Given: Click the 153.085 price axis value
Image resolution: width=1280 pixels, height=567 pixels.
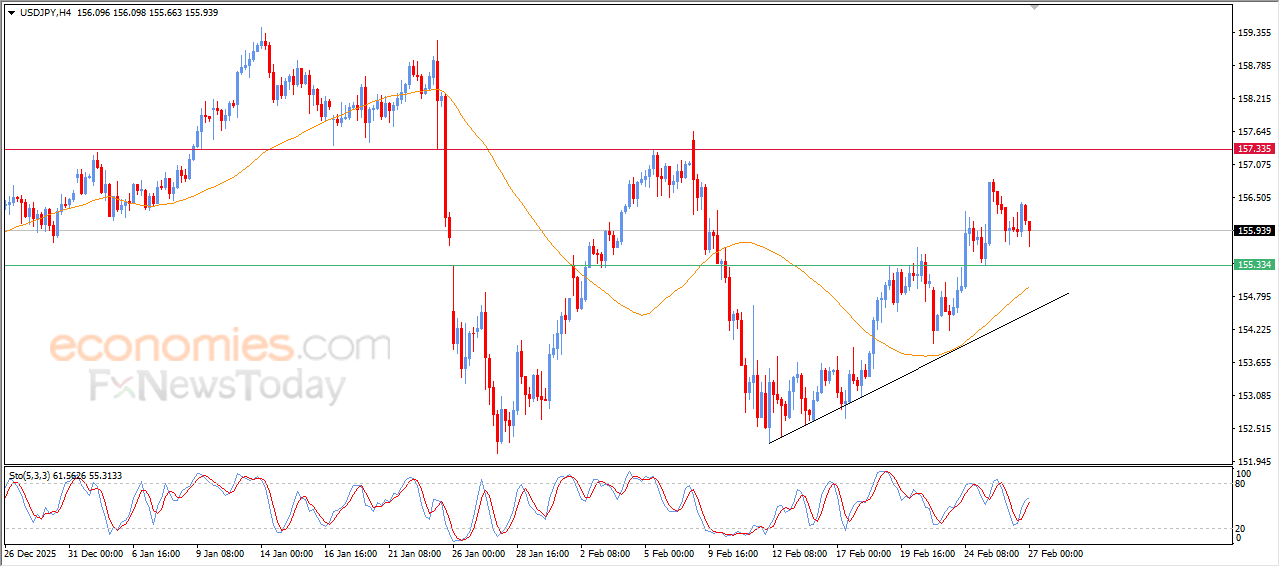Looking at the screenshot, I should 1253,396.
